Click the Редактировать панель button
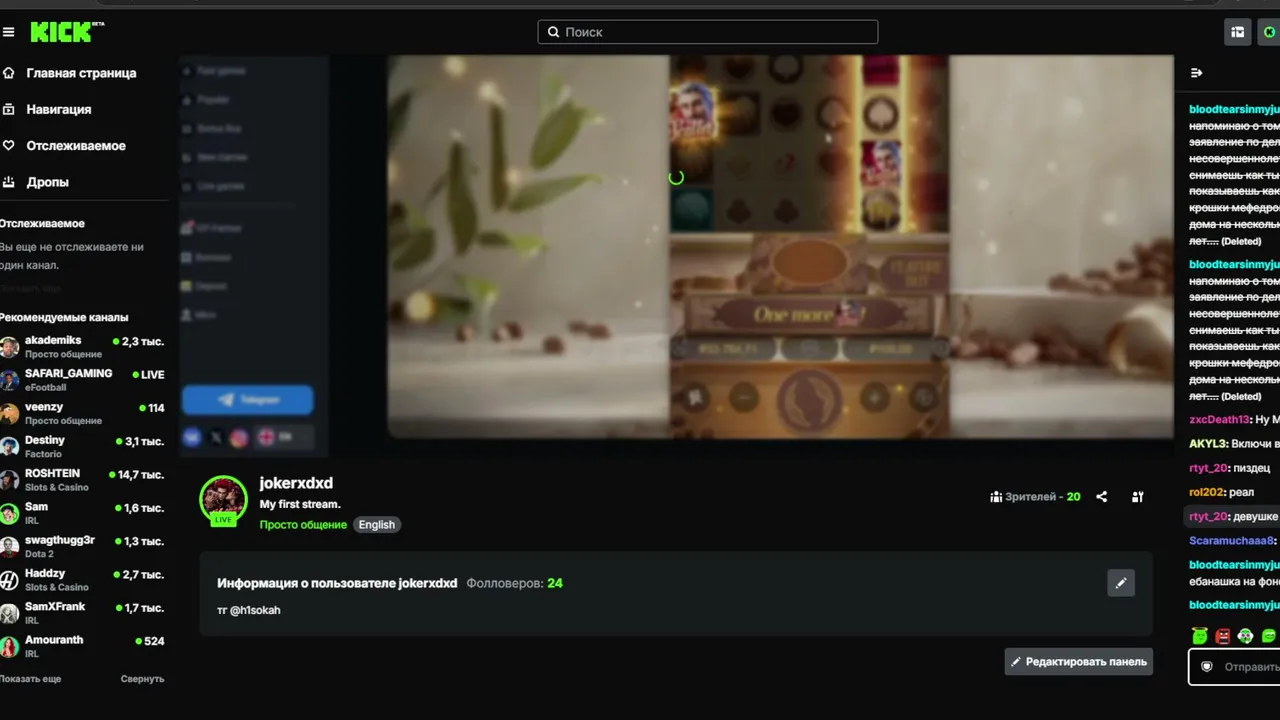Viewport: 1280px width, 720px height. pos(1079,662)
